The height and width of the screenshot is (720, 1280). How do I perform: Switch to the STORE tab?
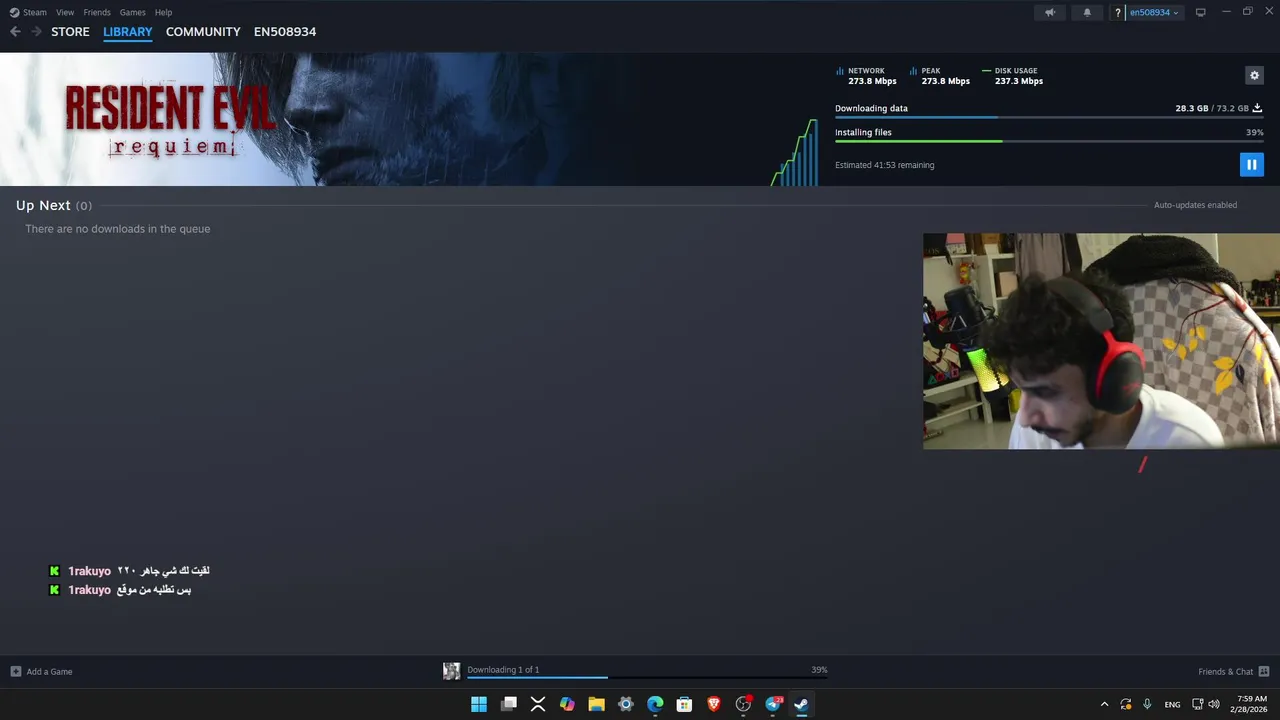tap(70, 32)
